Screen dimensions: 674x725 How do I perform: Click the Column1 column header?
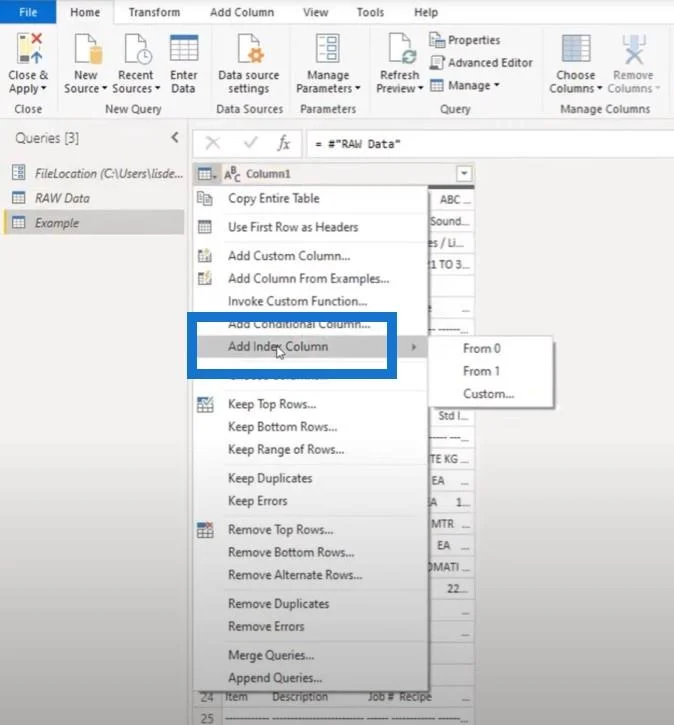(348, 174)
